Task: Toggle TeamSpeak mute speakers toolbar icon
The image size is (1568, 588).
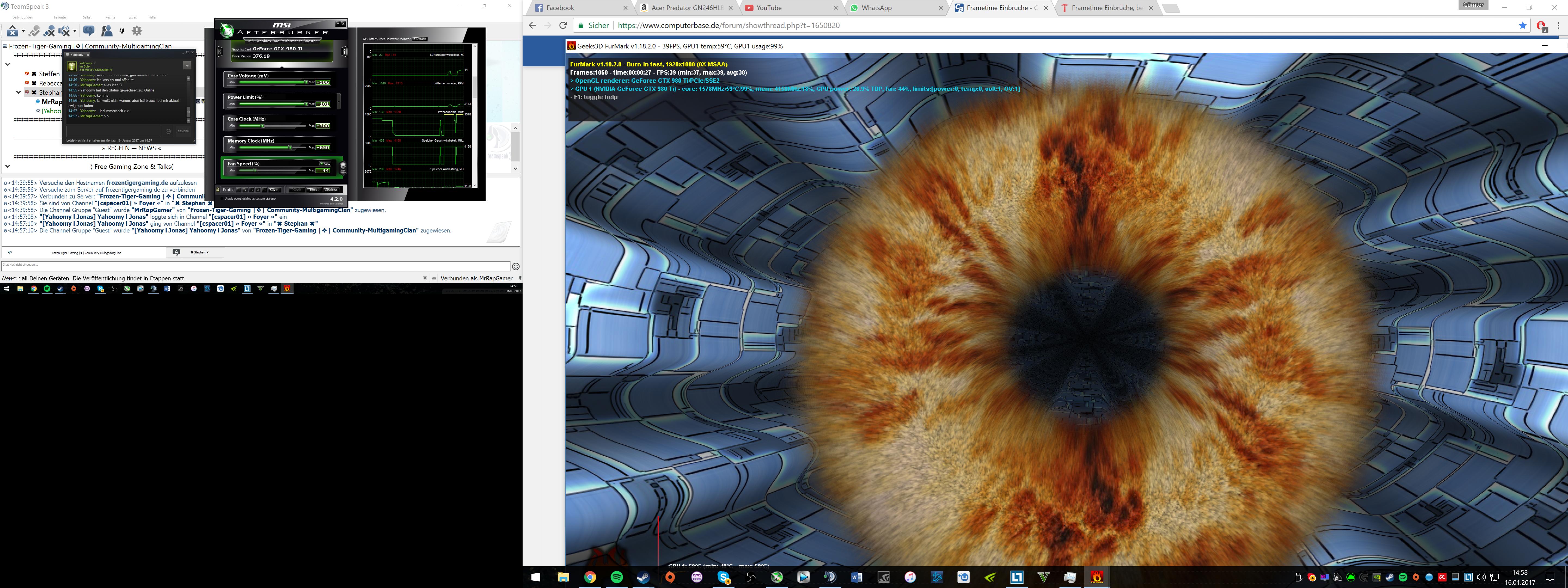Action: pyautogui.click(x=64, y=31)
